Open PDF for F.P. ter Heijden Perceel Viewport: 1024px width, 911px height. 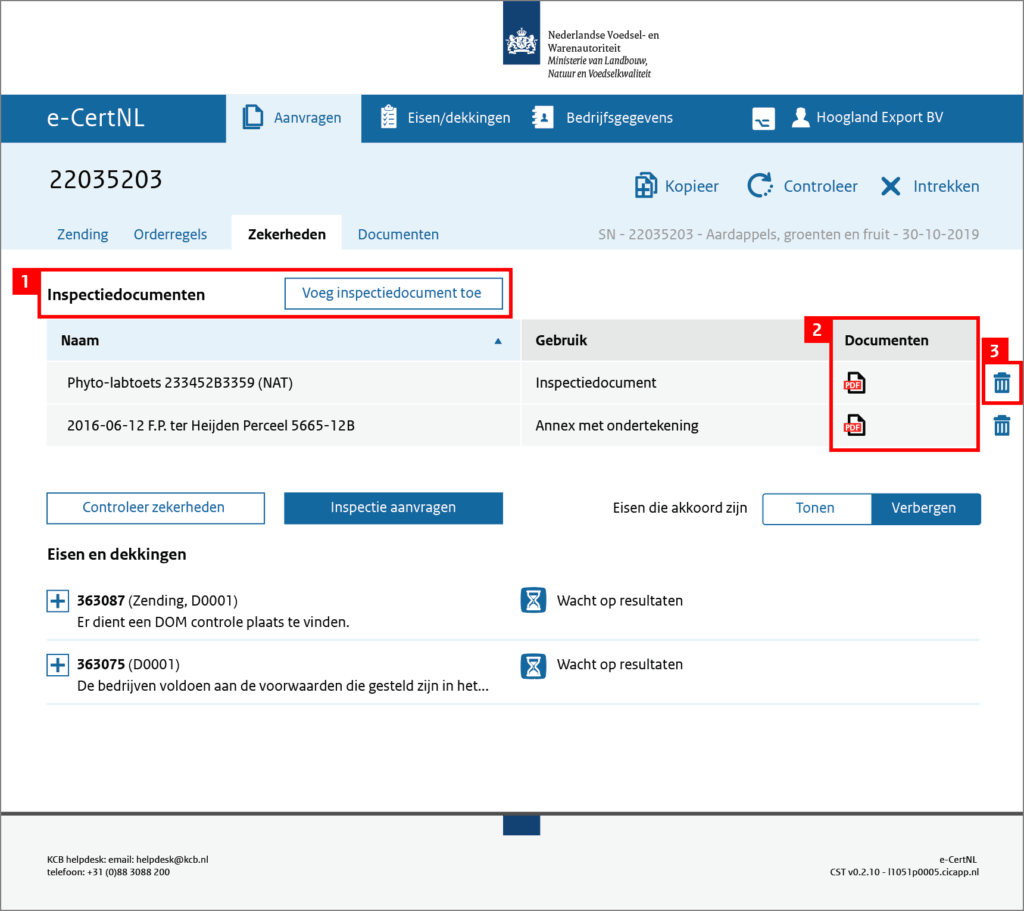[854, 426]
